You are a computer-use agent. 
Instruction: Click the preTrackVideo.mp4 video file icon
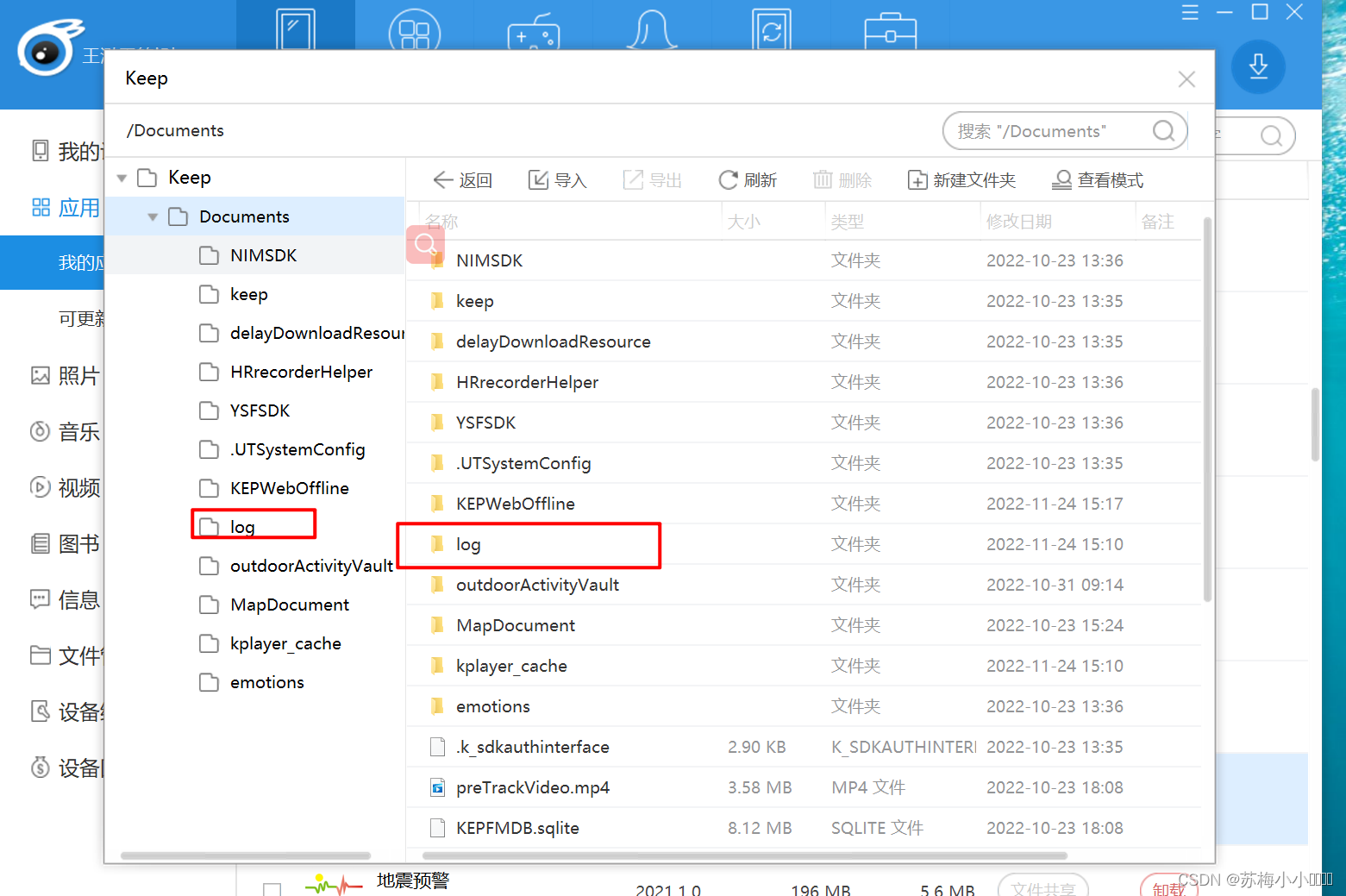pyautogui.click(x=437, y=787)
